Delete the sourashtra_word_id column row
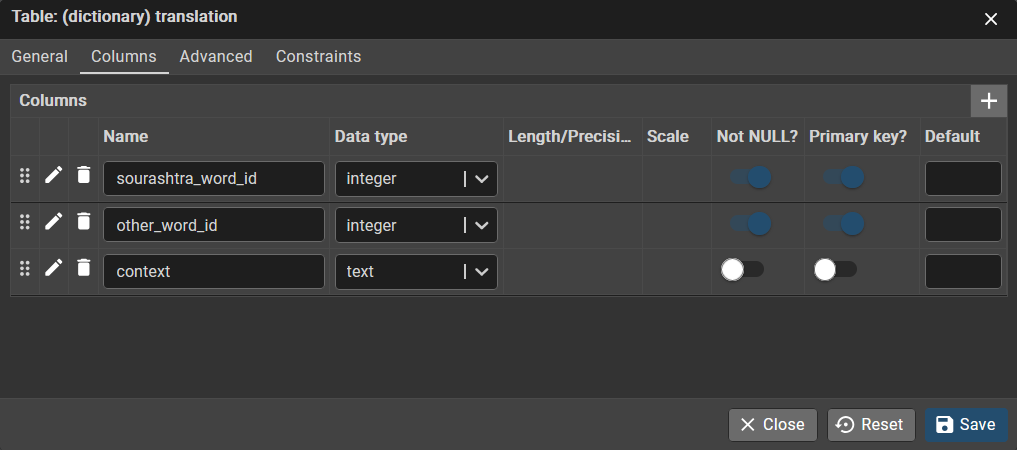 coord(84,174)
